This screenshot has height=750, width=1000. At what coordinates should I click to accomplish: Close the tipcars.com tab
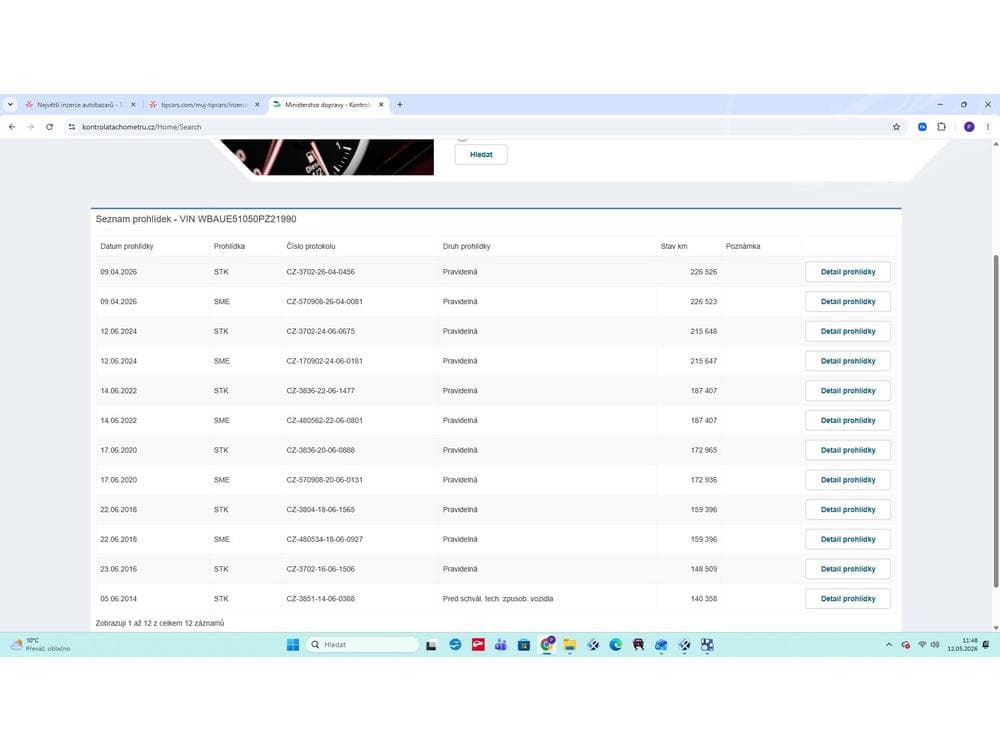(x=257, y=105)
